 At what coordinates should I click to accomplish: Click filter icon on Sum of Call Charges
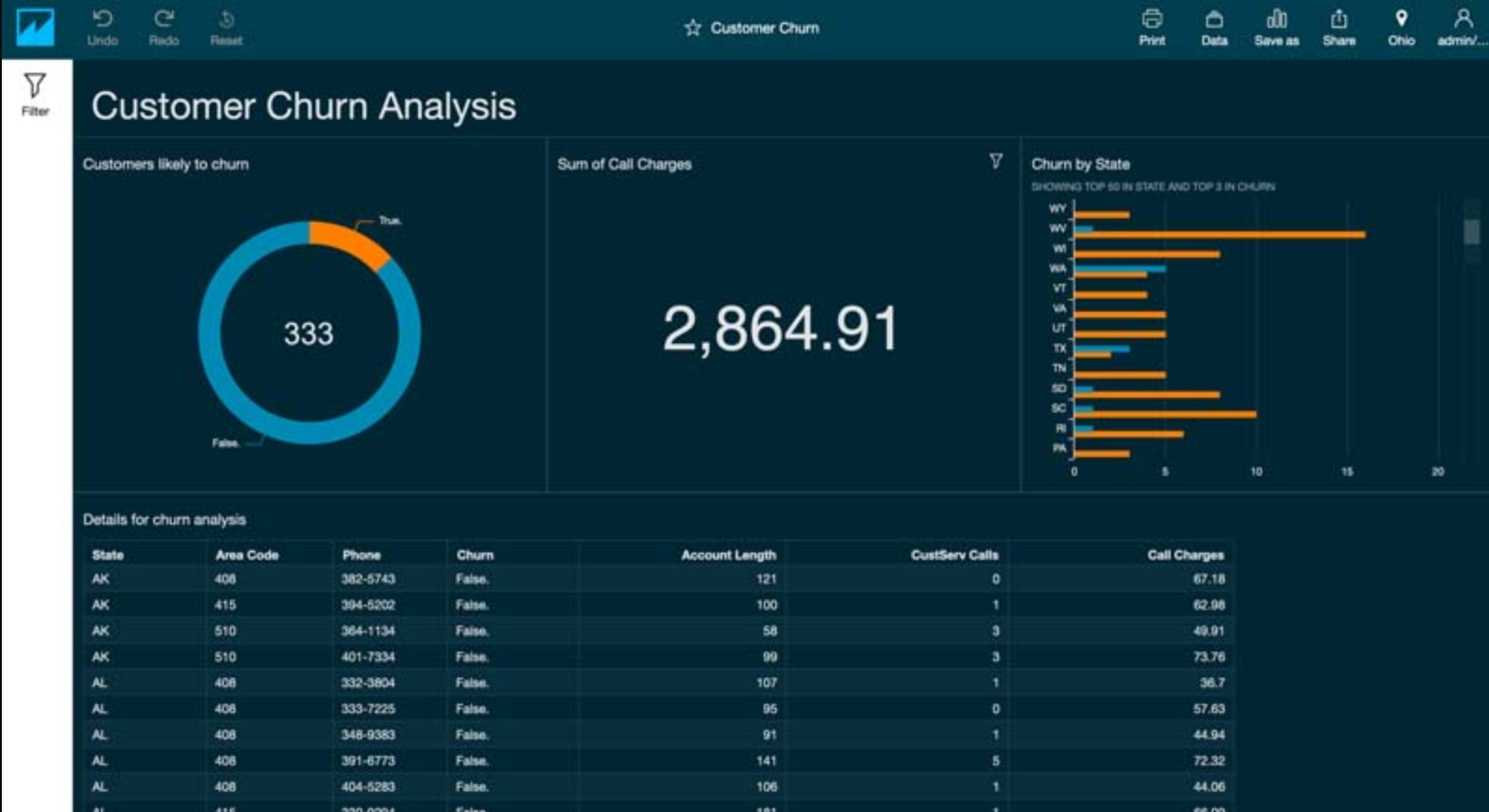pyautogui.click(x=996, y=161)
